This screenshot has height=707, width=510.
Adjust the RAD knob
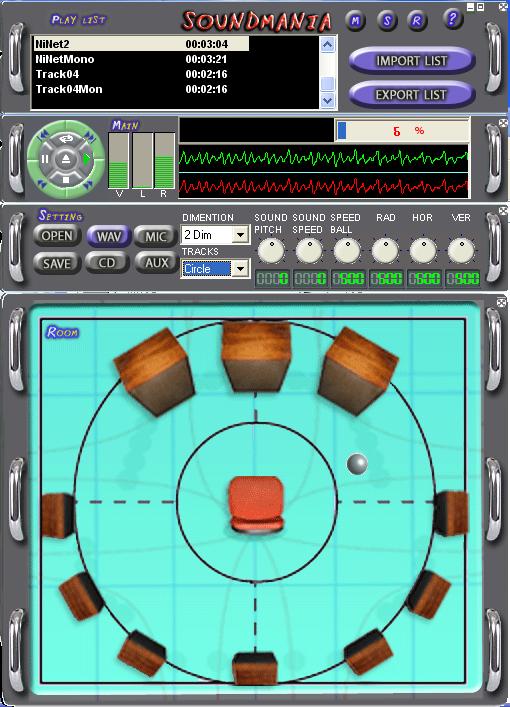pyautogui.click(x=385, y=250)
